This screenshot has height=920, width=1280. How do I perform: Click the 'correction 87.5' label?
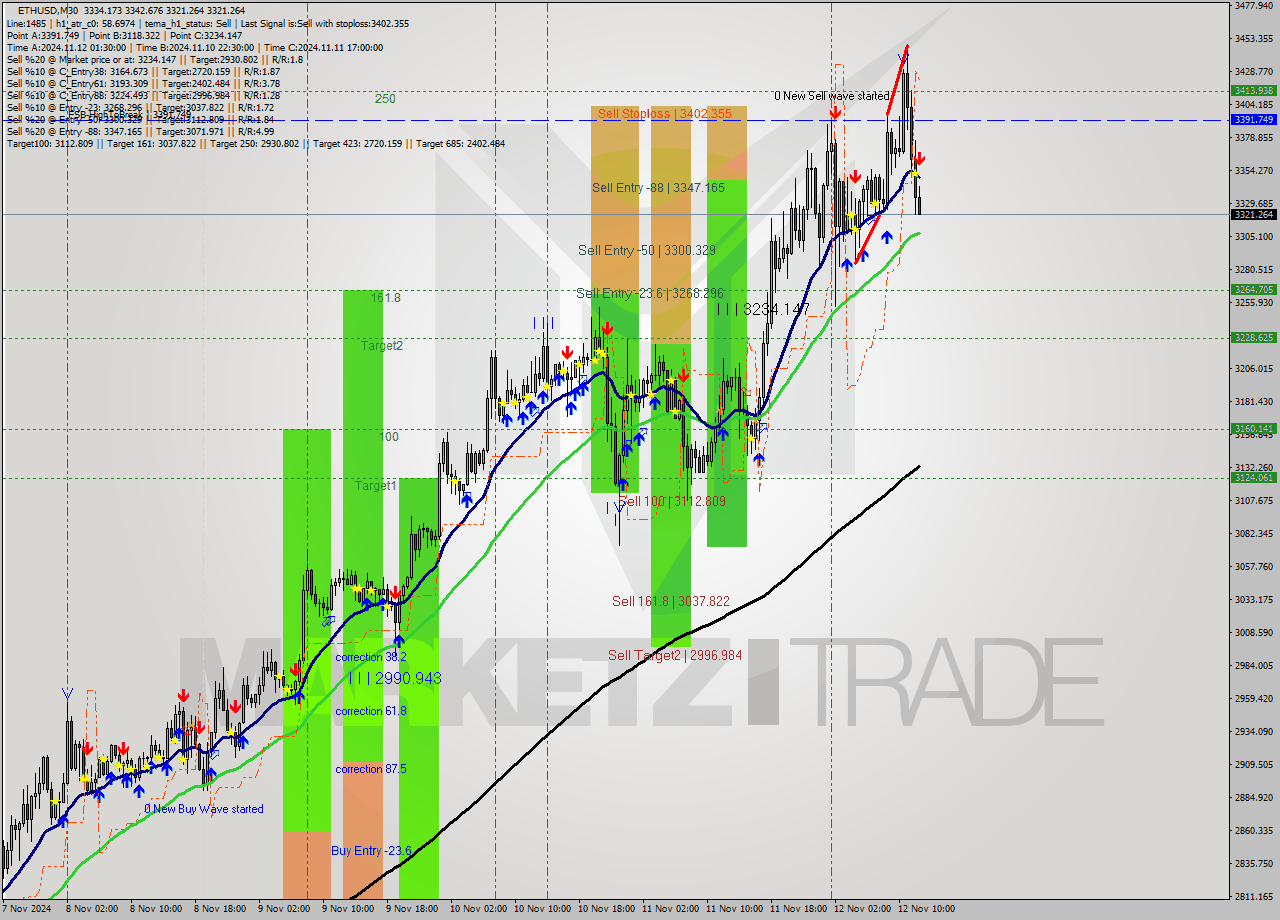click(371, 769)
